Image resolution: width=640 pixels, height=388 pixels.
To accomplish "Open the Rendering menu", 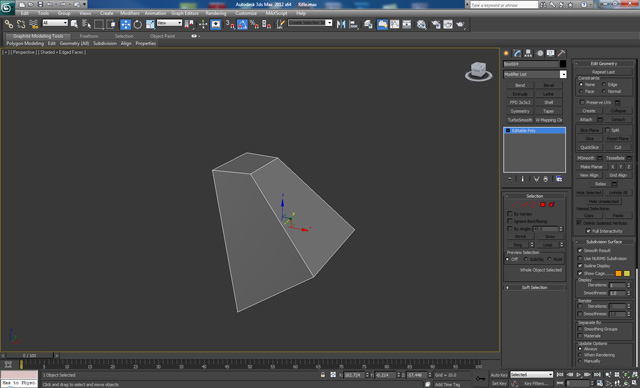I will coord(216,13).
